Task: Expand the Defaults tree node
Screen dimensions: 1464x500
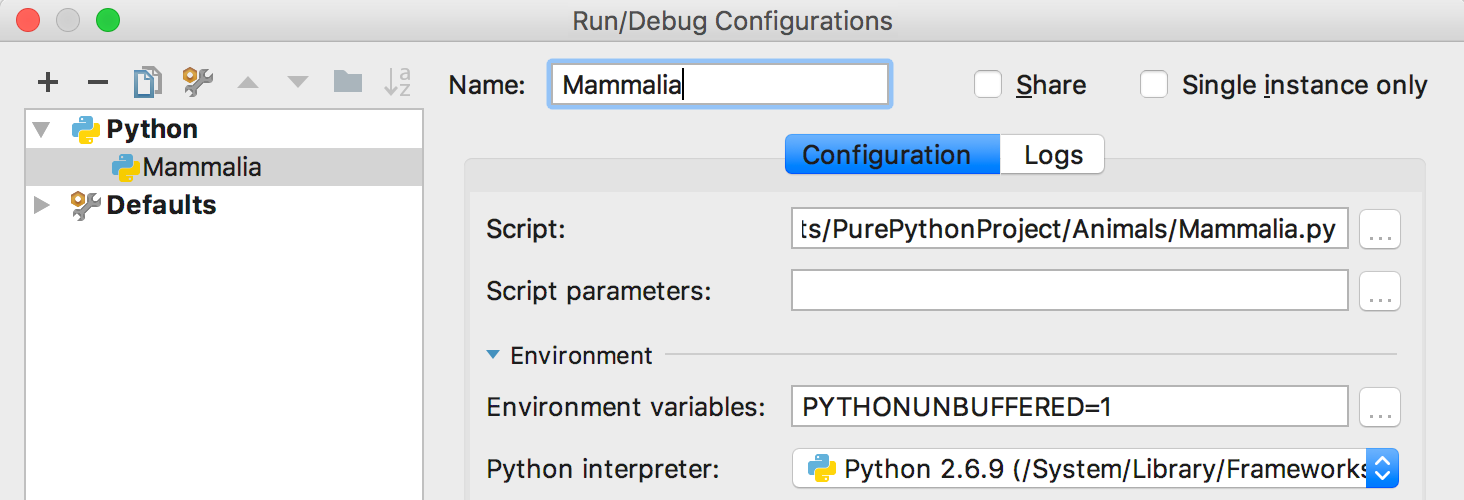Action: tap(41, 205)
